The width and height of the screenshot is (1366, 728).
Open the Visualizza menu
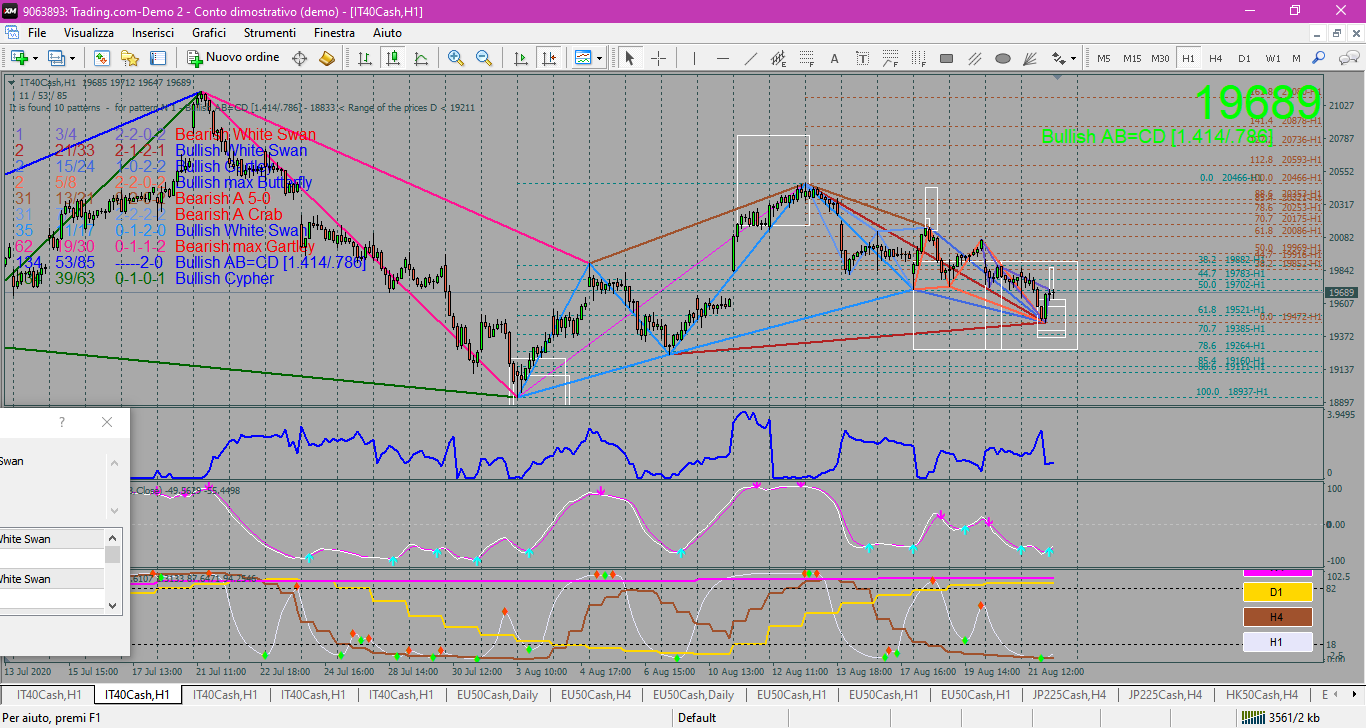89,33
